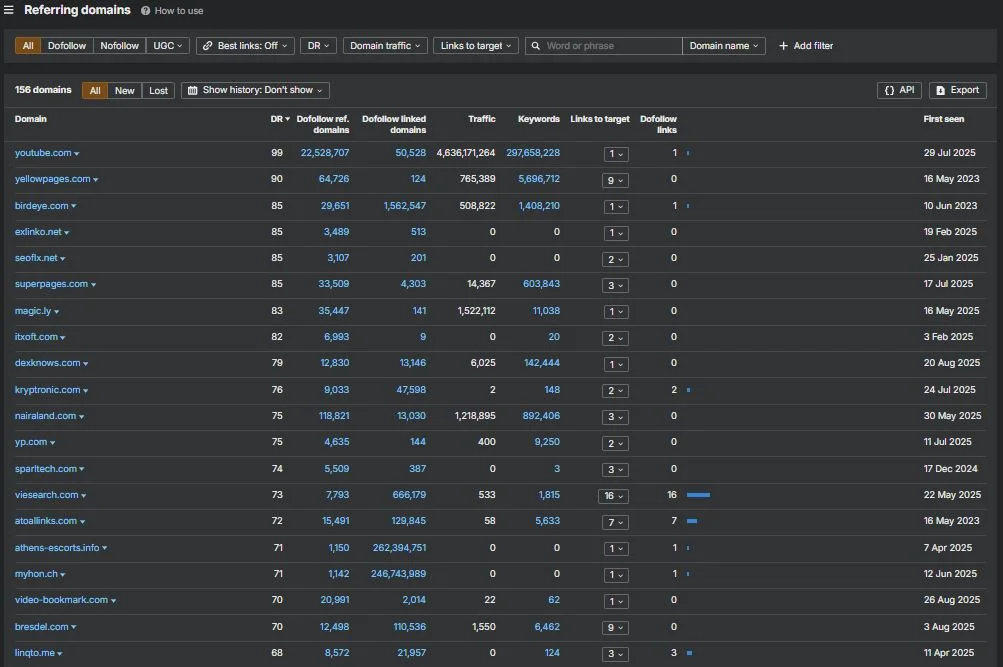Open seoflx.net domain link

36,258
